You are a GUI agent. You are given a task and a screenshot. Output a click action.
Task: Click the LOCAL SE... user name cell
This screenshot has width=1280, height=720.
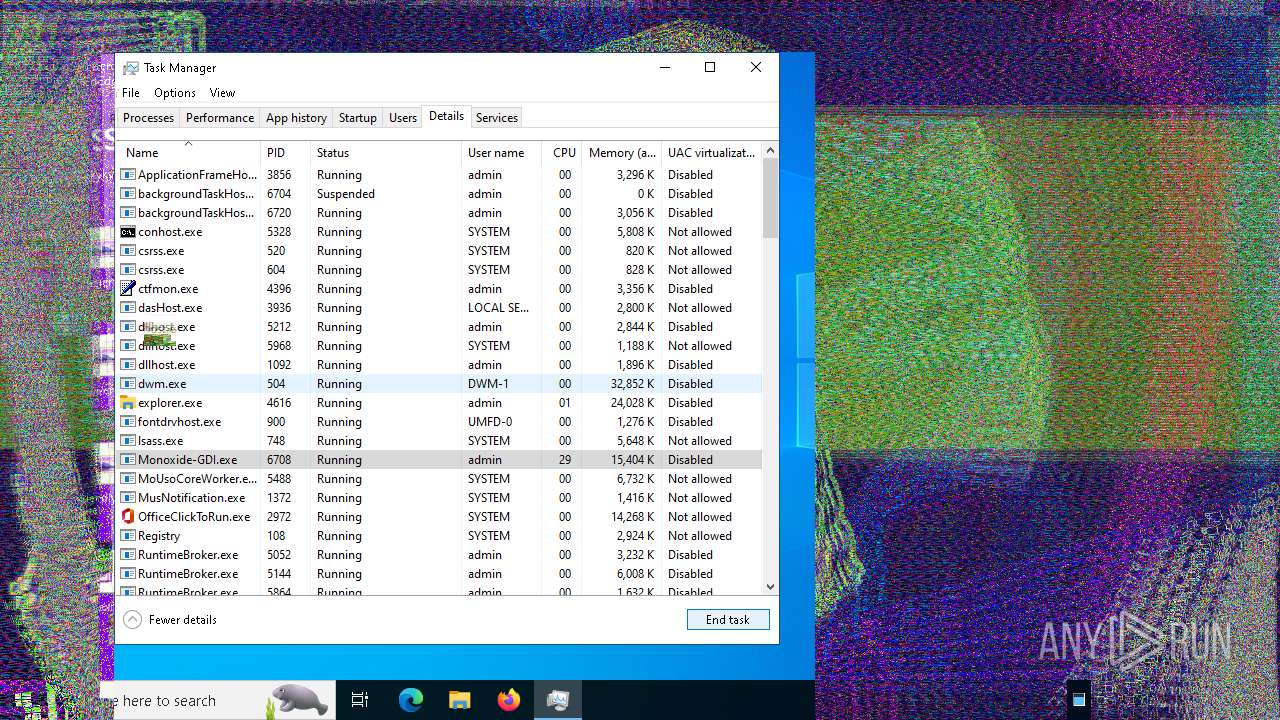[x=499, y=308]
